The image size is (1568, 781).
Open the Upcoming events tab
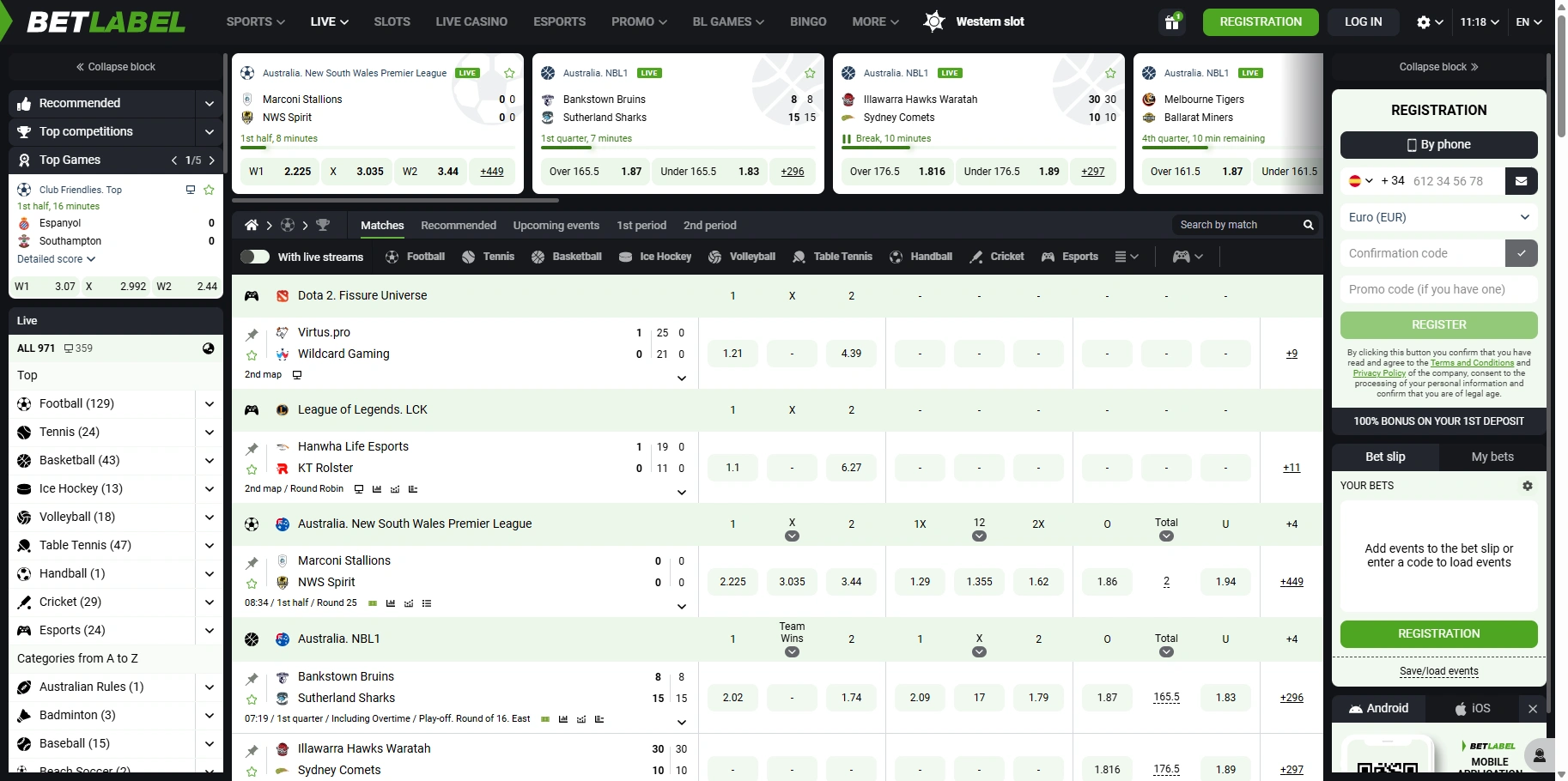tap(556, 225)
